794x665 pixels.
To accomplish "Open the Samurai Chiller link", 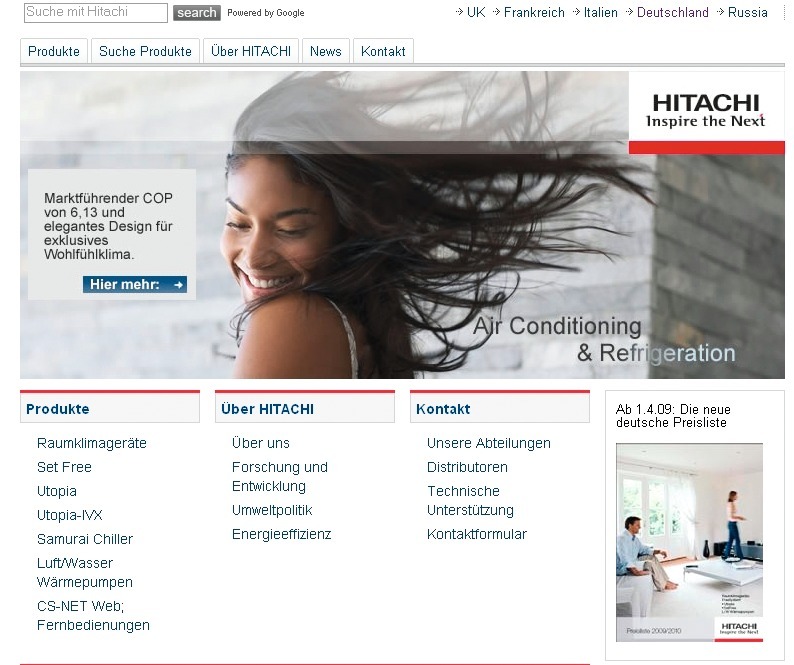I will coord(85,539).
